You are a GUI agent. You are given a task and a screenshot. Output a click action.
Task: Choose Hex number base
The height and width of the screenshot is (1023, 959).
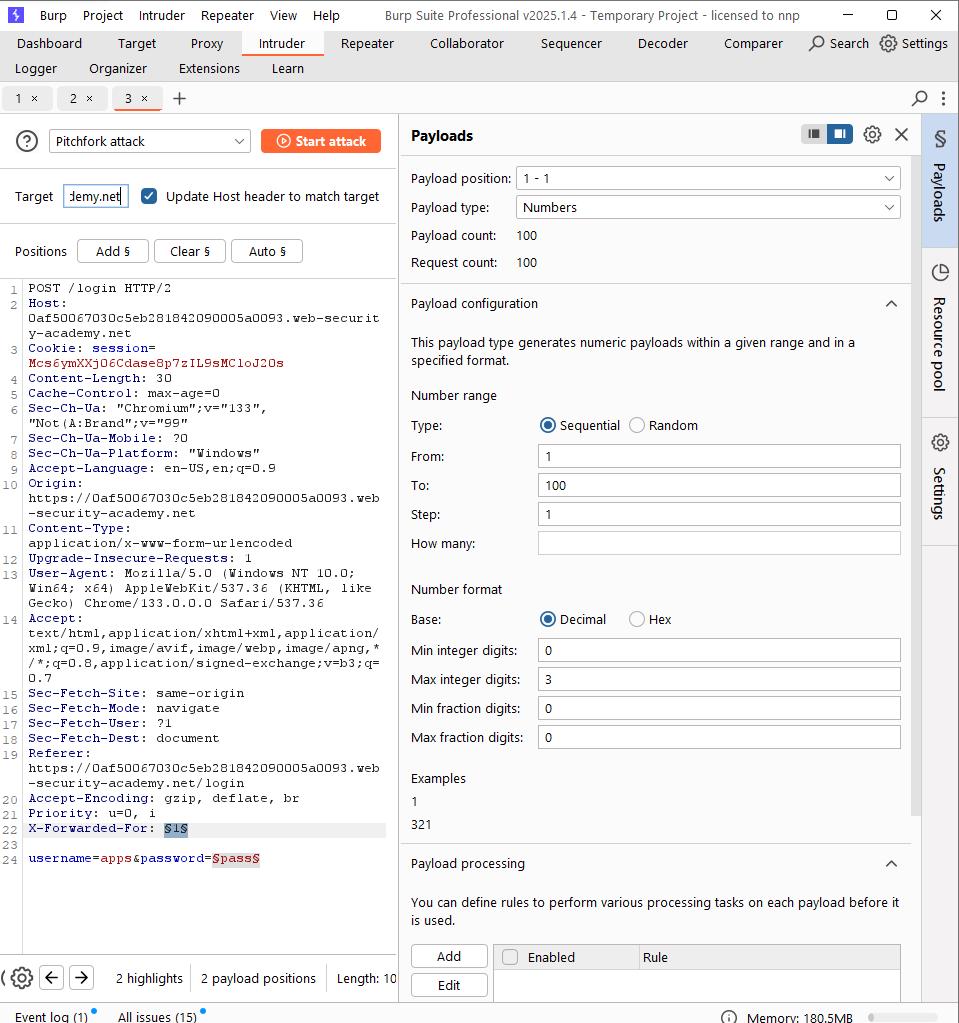pyautogui.click(x=637, y=619)
